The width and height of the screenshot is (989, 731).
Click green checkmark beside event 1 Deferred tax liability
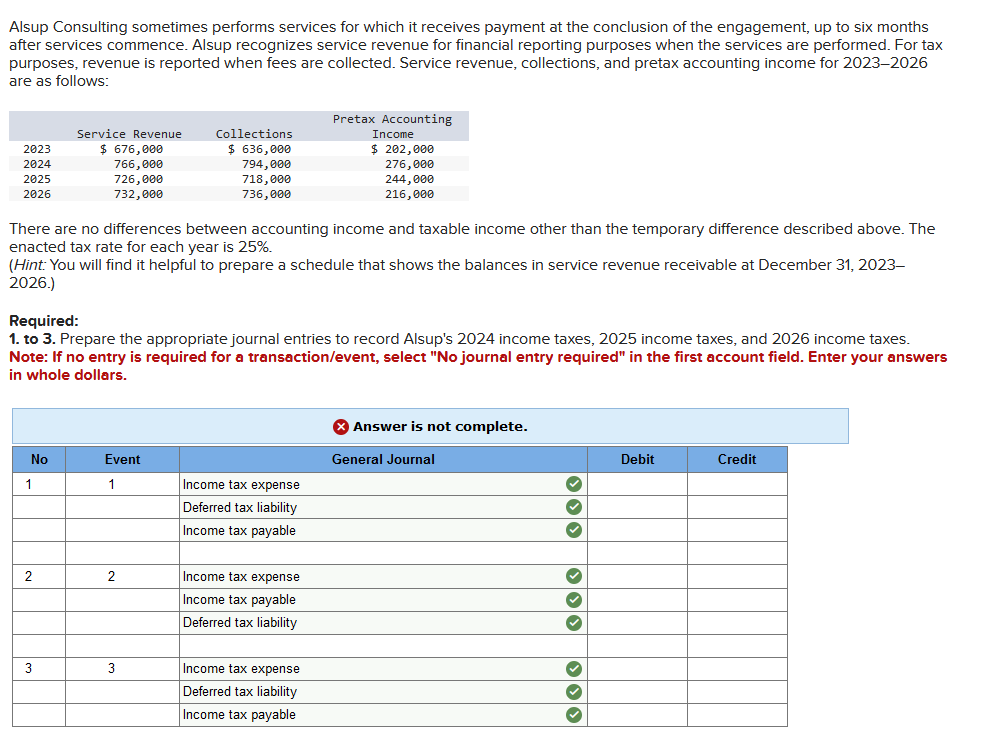click(573, 507)
